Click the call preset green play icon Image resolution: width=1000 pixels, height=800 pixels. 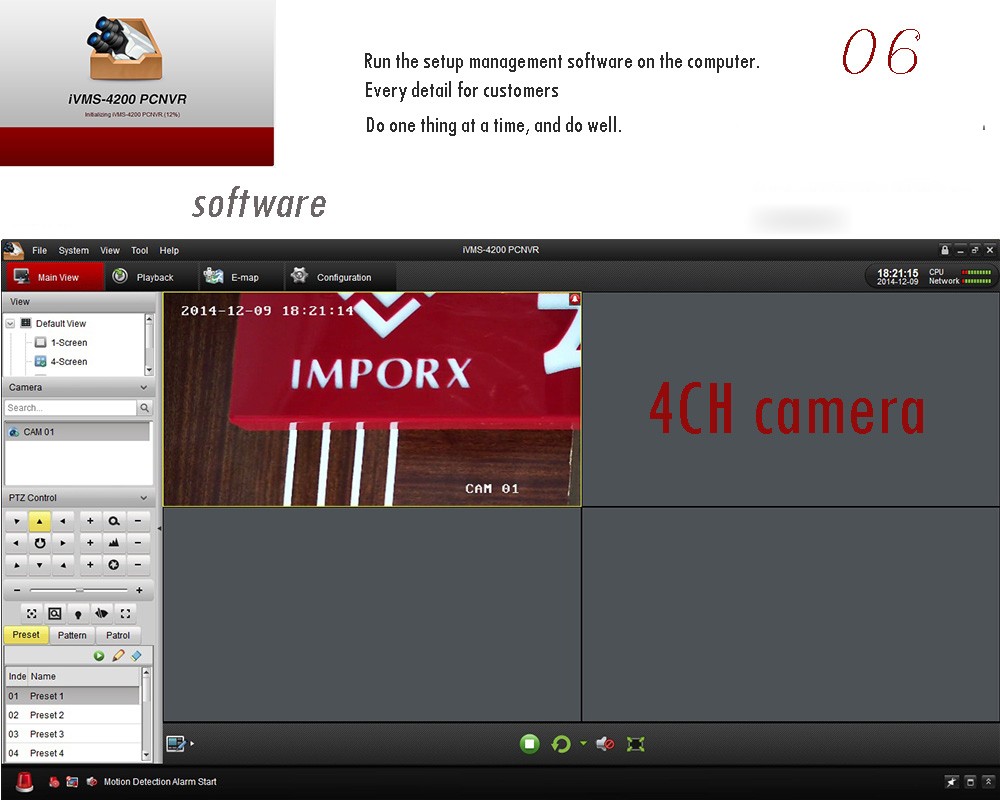pos(99,656)
